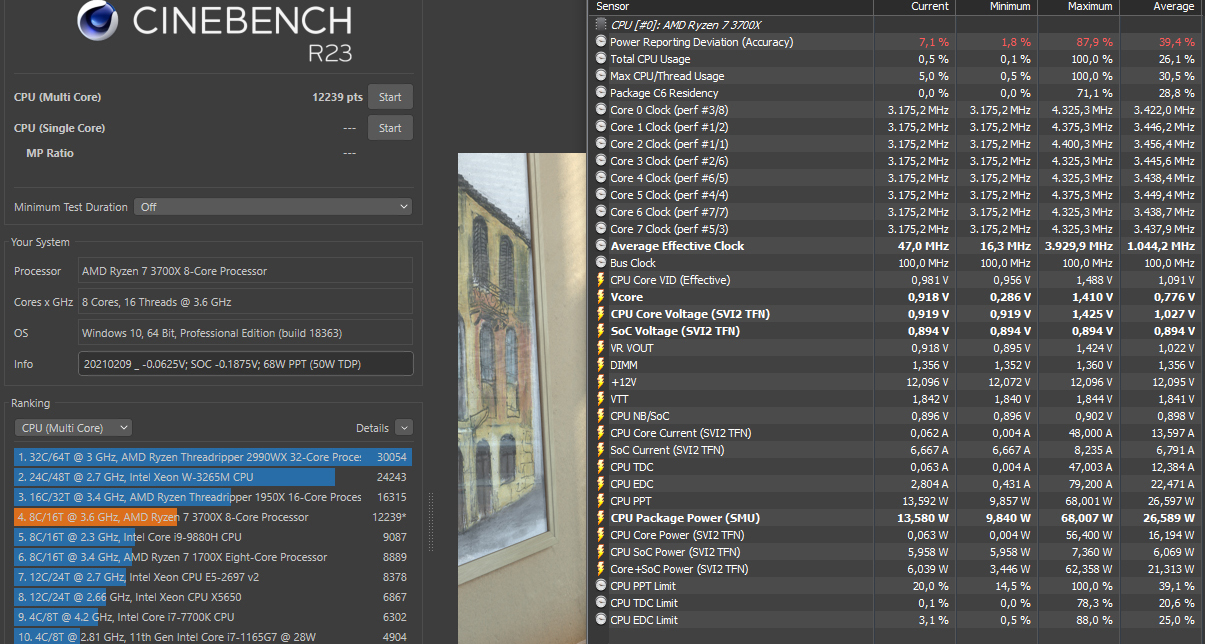Click the Cores x GHz field
The height and width of the screenshot is (644, 1205).
point(245,302)
